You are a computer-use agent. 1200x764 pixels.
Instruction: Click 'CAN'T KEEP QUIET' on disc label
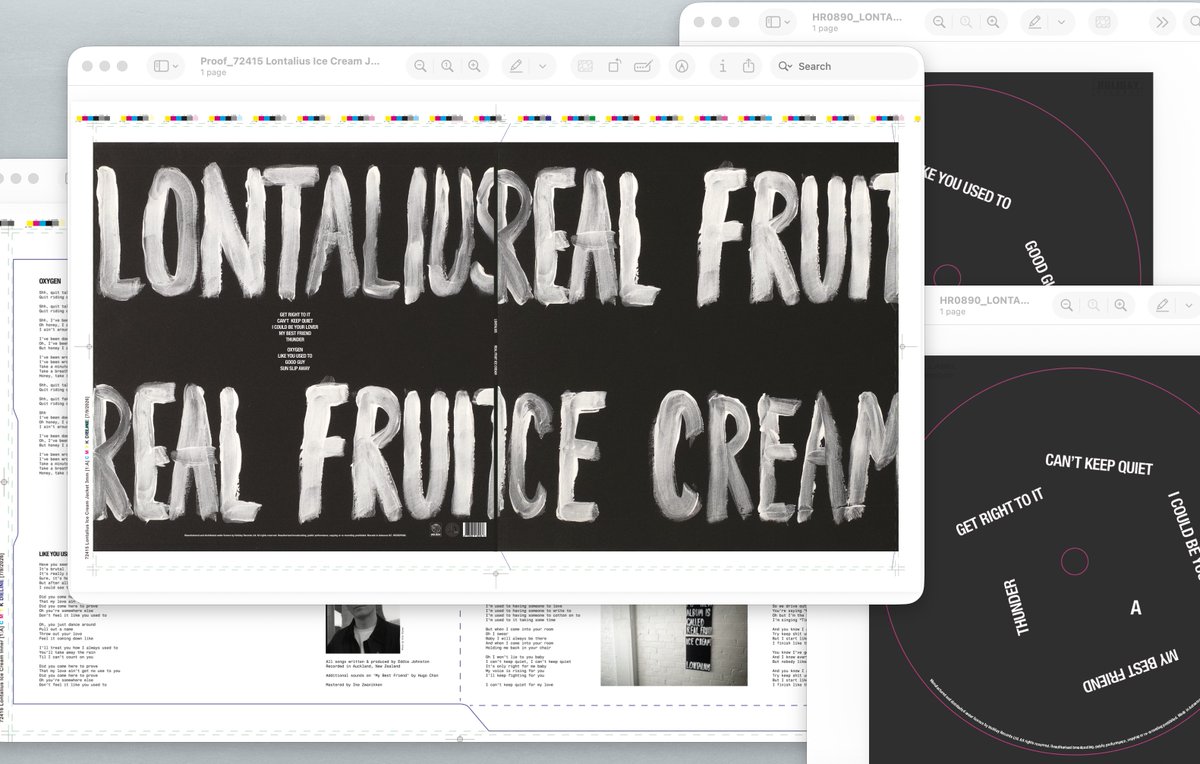(1099, 464)
